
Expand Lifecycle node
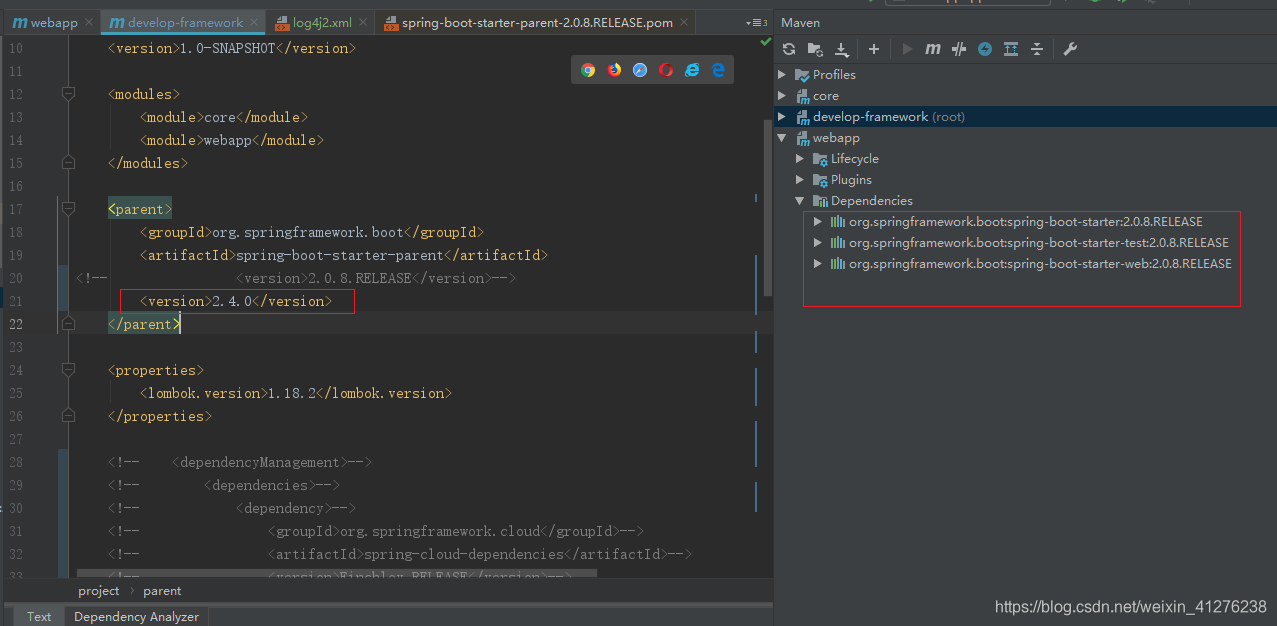800,159
